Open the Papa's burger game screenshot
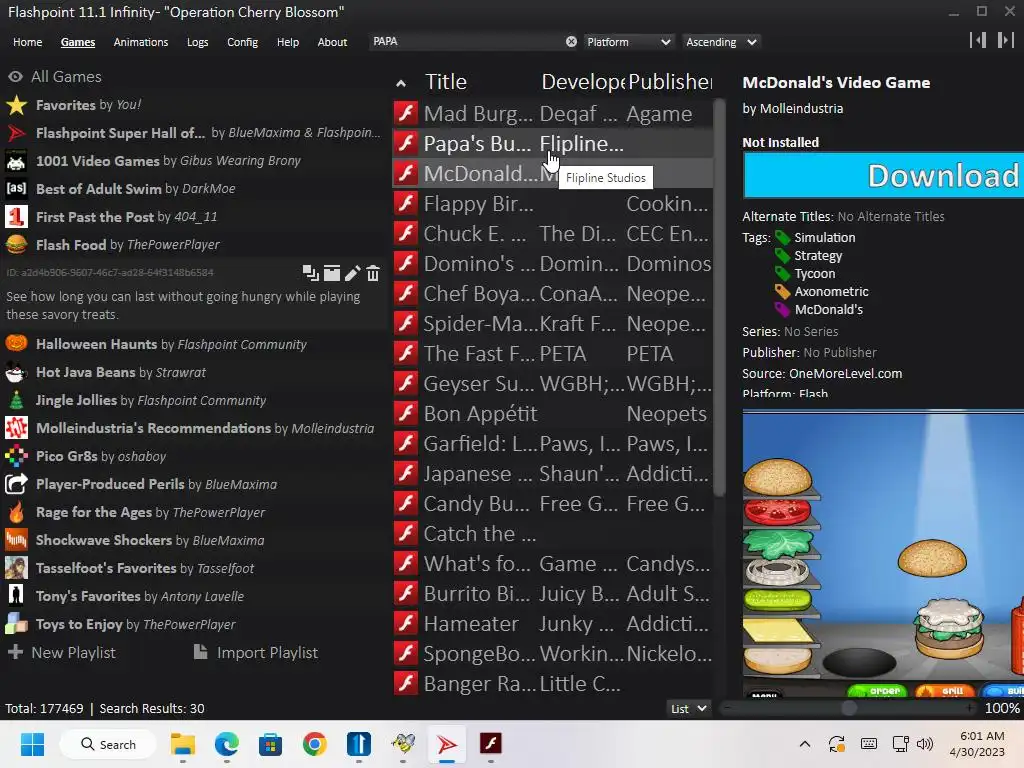Image resolution: width=1024 pixels, height=768 pixels. (x=883, y=554)
